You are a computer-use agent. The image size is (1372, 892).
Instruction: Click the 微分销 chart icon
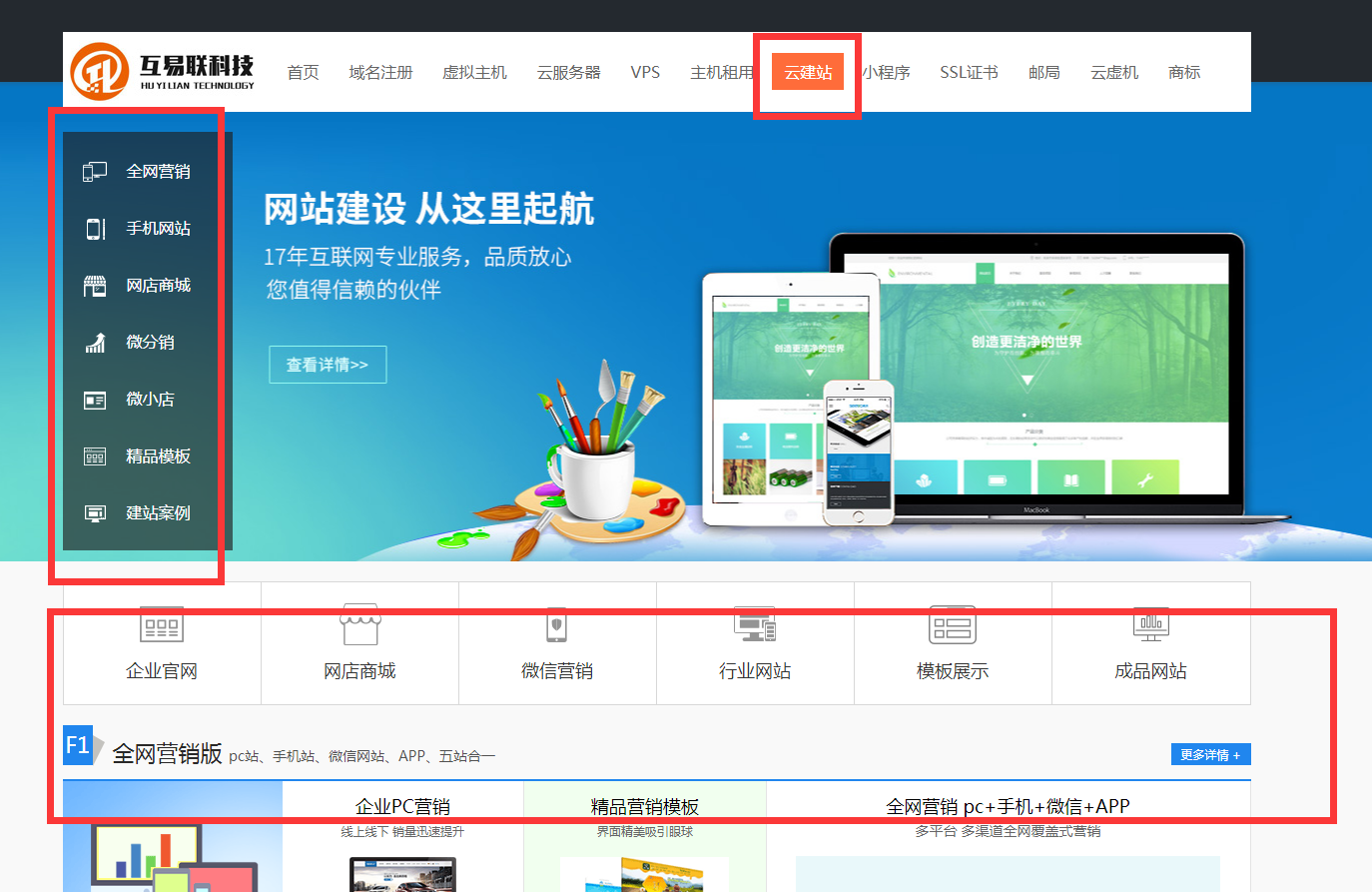pyautogui.click(x=95, y=343)
